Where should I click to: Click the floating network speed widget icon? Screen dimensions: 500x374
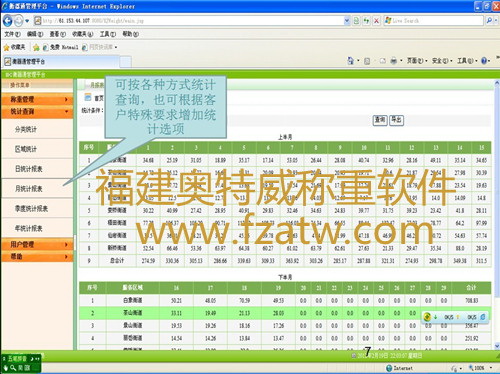pos(427,317)
